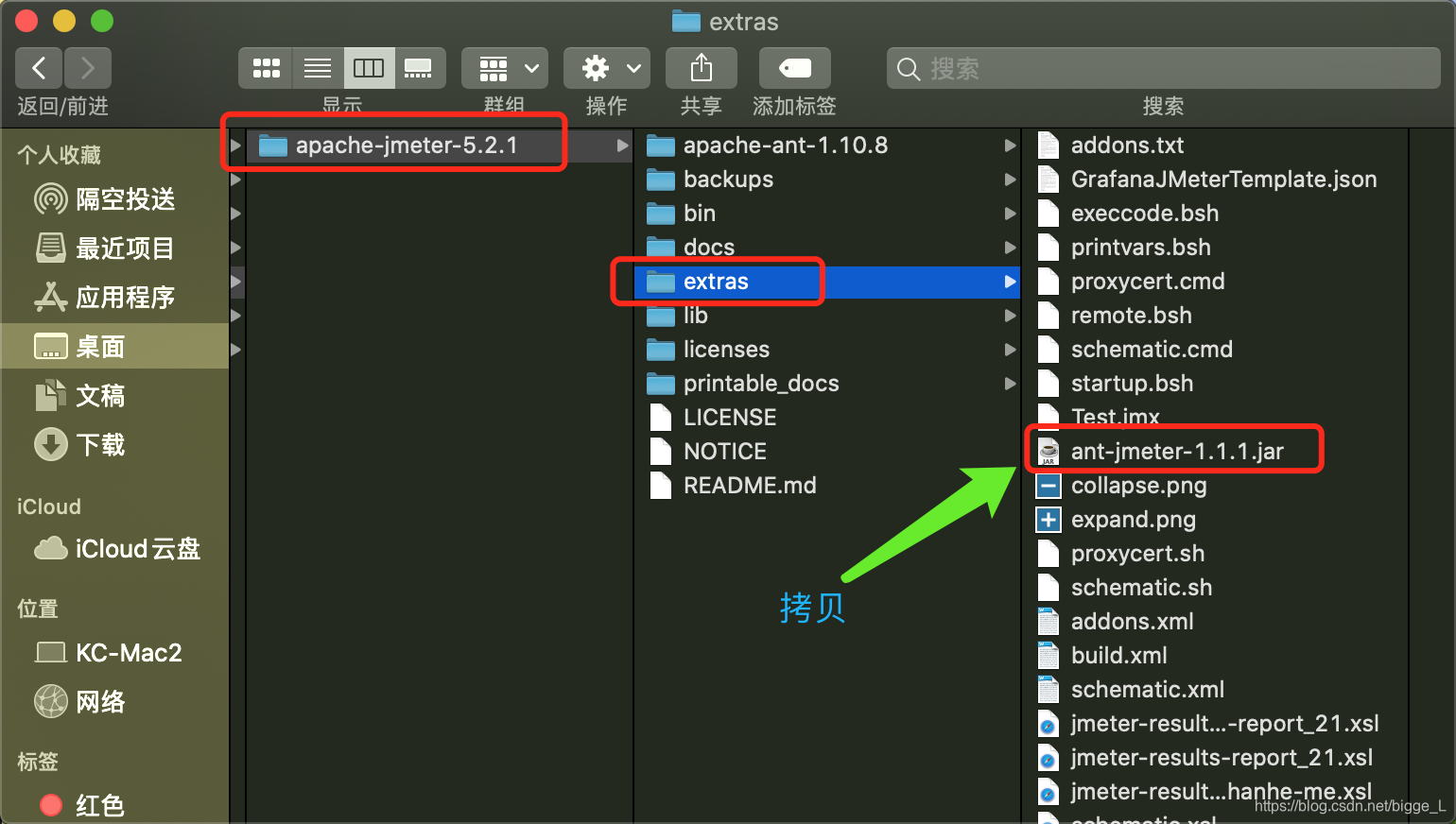Select the extras folder

click(827, 282)
